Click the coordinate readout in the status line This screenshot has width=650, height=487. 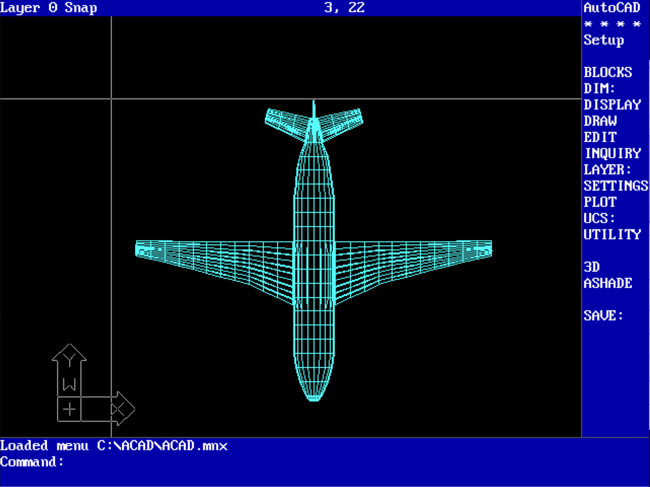tap(345, 7)
